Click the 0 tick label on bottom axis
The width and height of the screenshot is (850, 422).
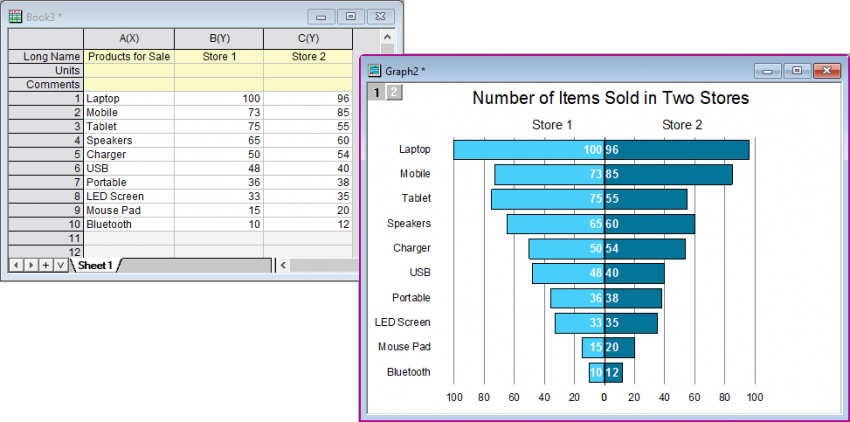pyautogui.click(x=604, y=398)
